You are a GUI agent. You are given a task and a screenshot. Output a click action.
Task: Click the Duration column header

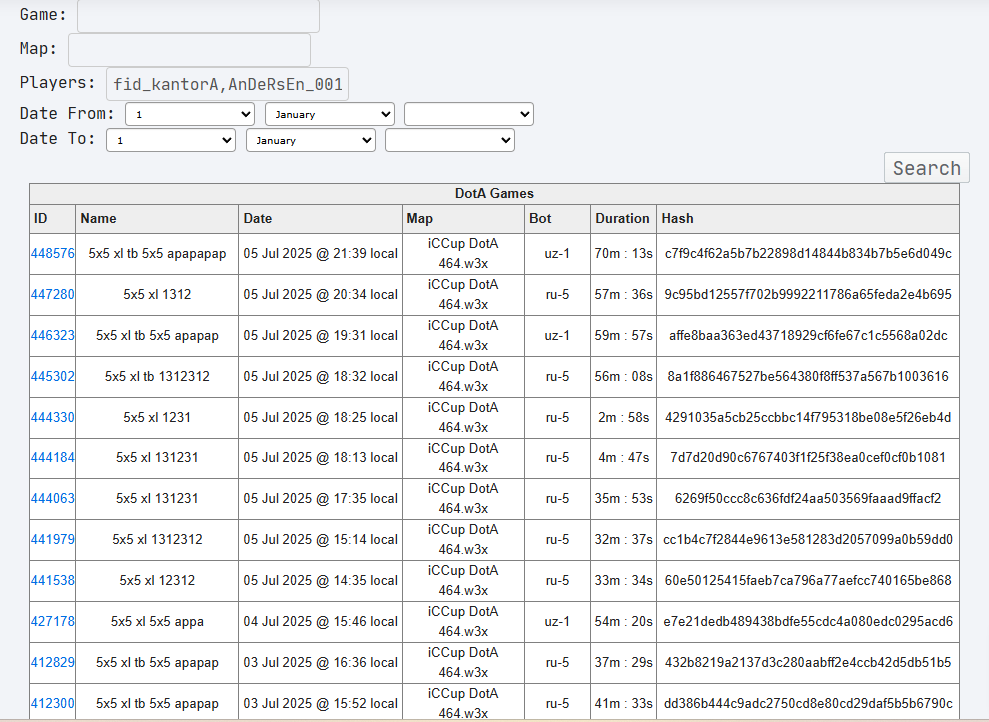coord(623,219)
